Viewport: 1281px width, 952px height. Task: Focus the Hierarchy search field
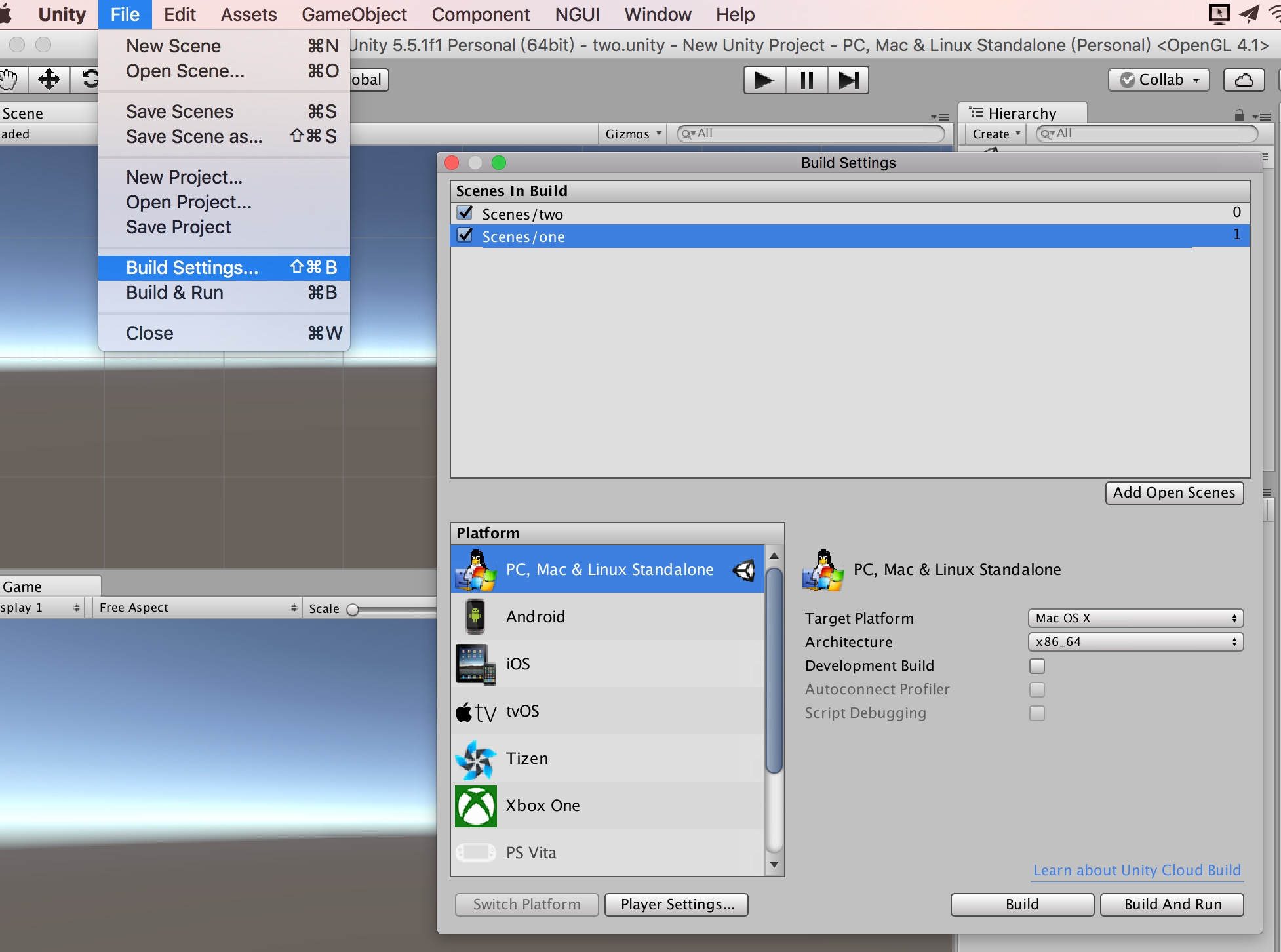pos(1147,134)
